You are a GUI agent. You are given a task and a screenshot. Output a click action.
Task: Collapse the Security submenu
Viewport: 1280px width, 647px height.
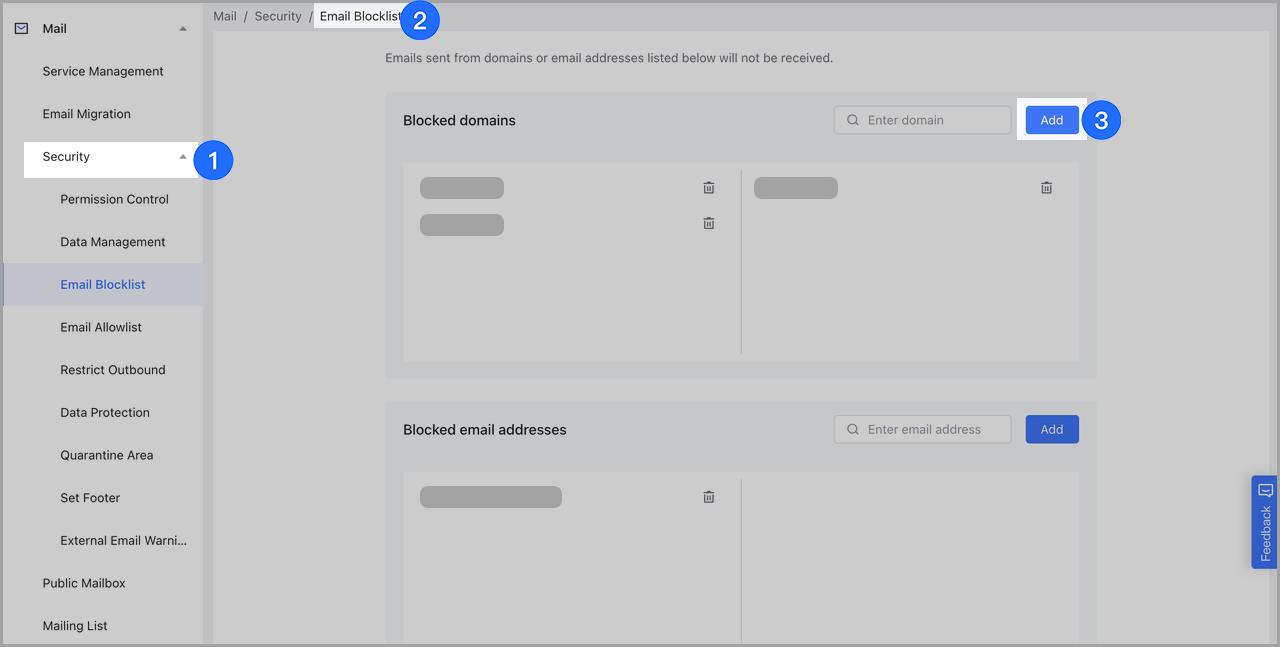coord(182,156)
